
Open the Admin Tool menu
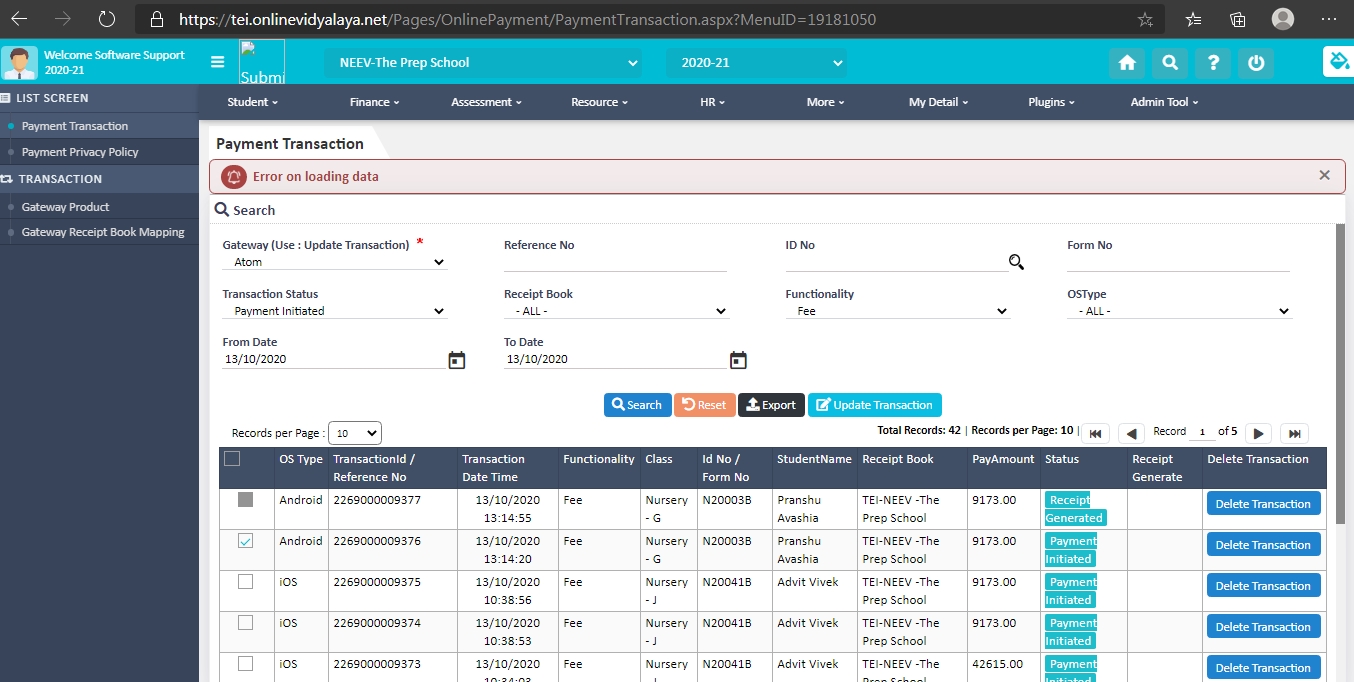coord(1164,102)
